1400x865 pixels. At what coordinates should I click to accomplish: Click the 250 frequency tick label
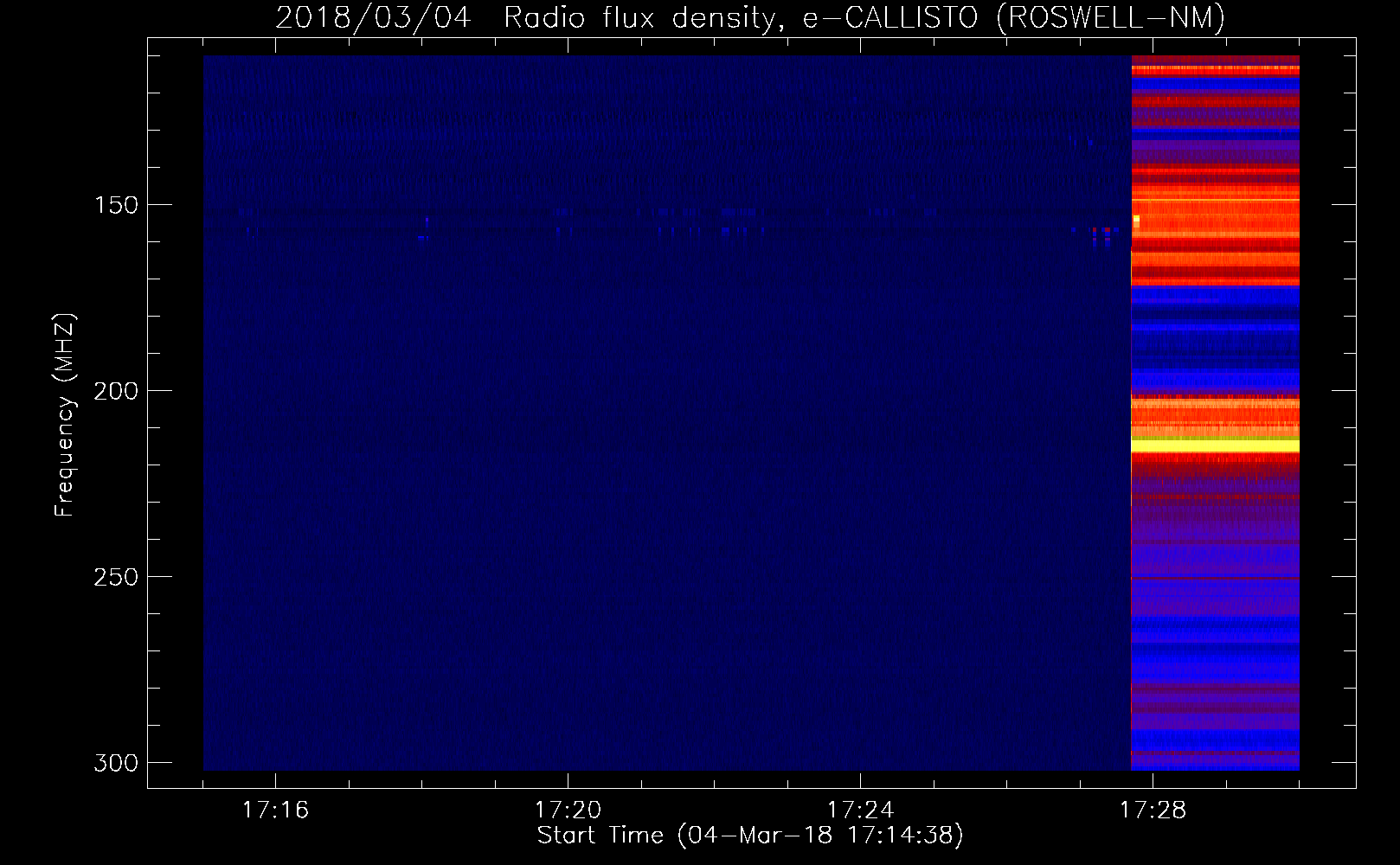click(x=115, y=577)
